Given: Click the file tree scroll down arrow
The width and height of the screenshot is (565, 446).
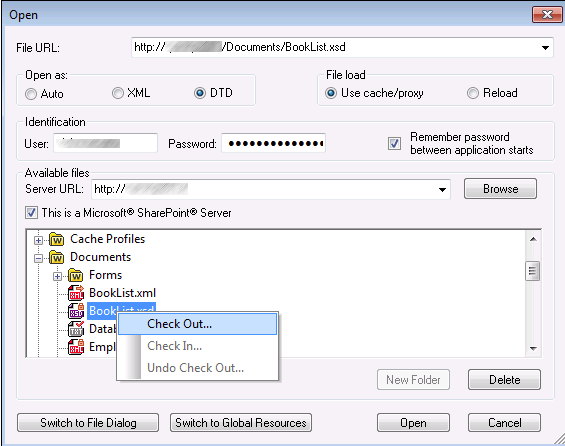Looking at the screenshot, I should point(533,348).
